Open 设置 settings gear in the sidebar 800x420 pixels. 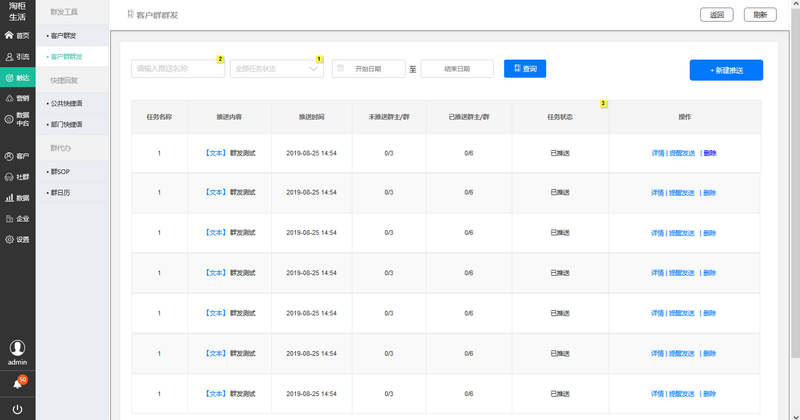[x=17, y=239]
